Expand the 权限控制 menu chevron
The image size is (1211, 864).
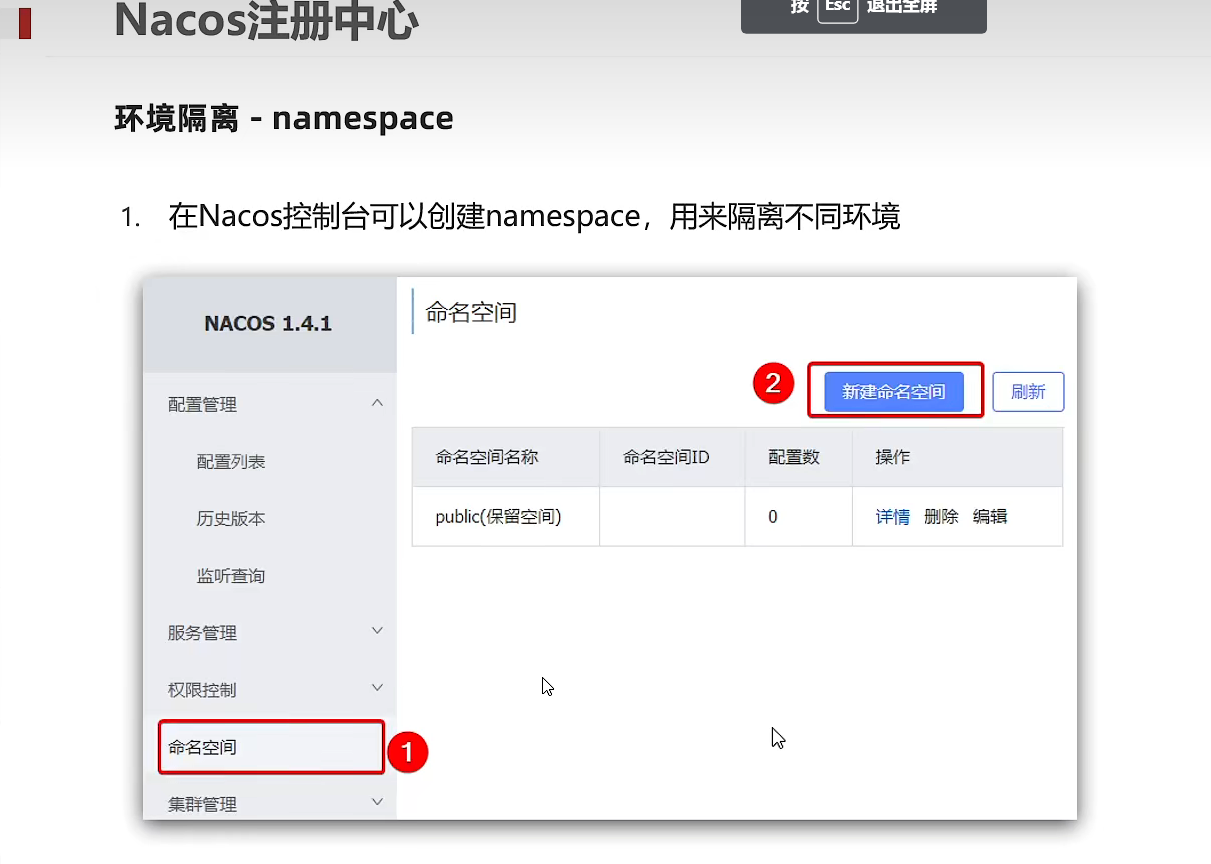(x=377, y=688)
